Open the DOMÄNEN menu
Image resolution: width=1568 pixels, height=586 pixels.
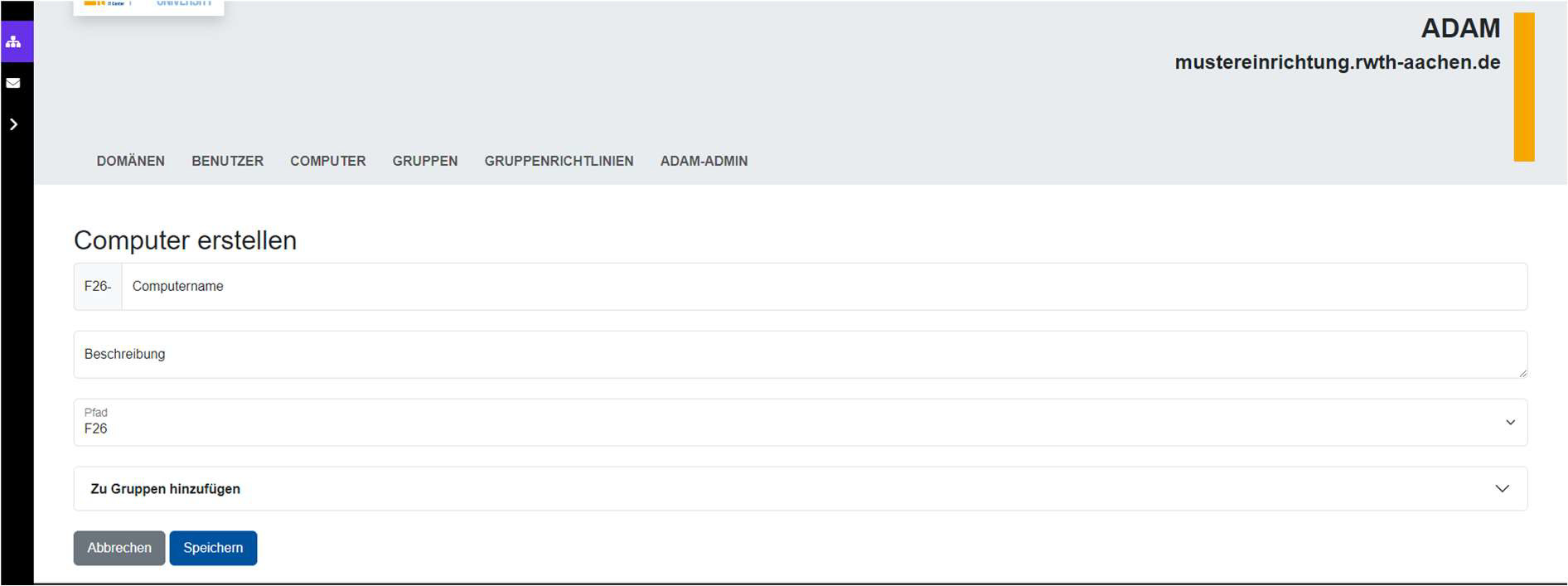(130, 161)
